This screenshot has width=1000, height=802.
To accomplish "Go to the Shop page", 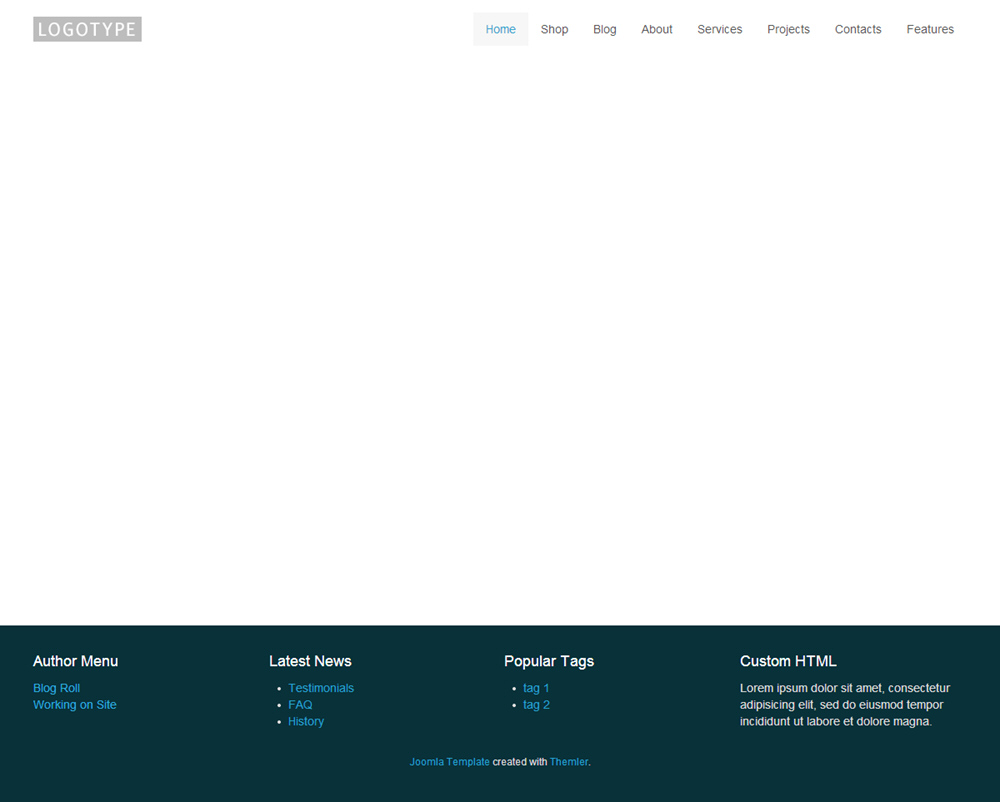I will 554,29.
